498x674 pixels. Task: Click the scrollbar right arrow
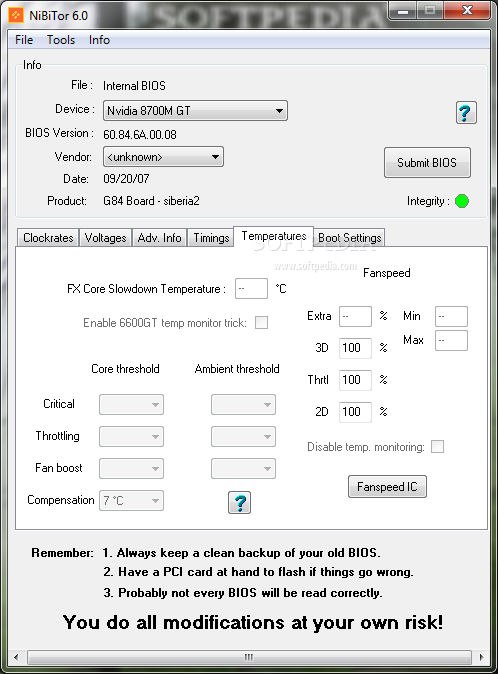coord(482,657)
